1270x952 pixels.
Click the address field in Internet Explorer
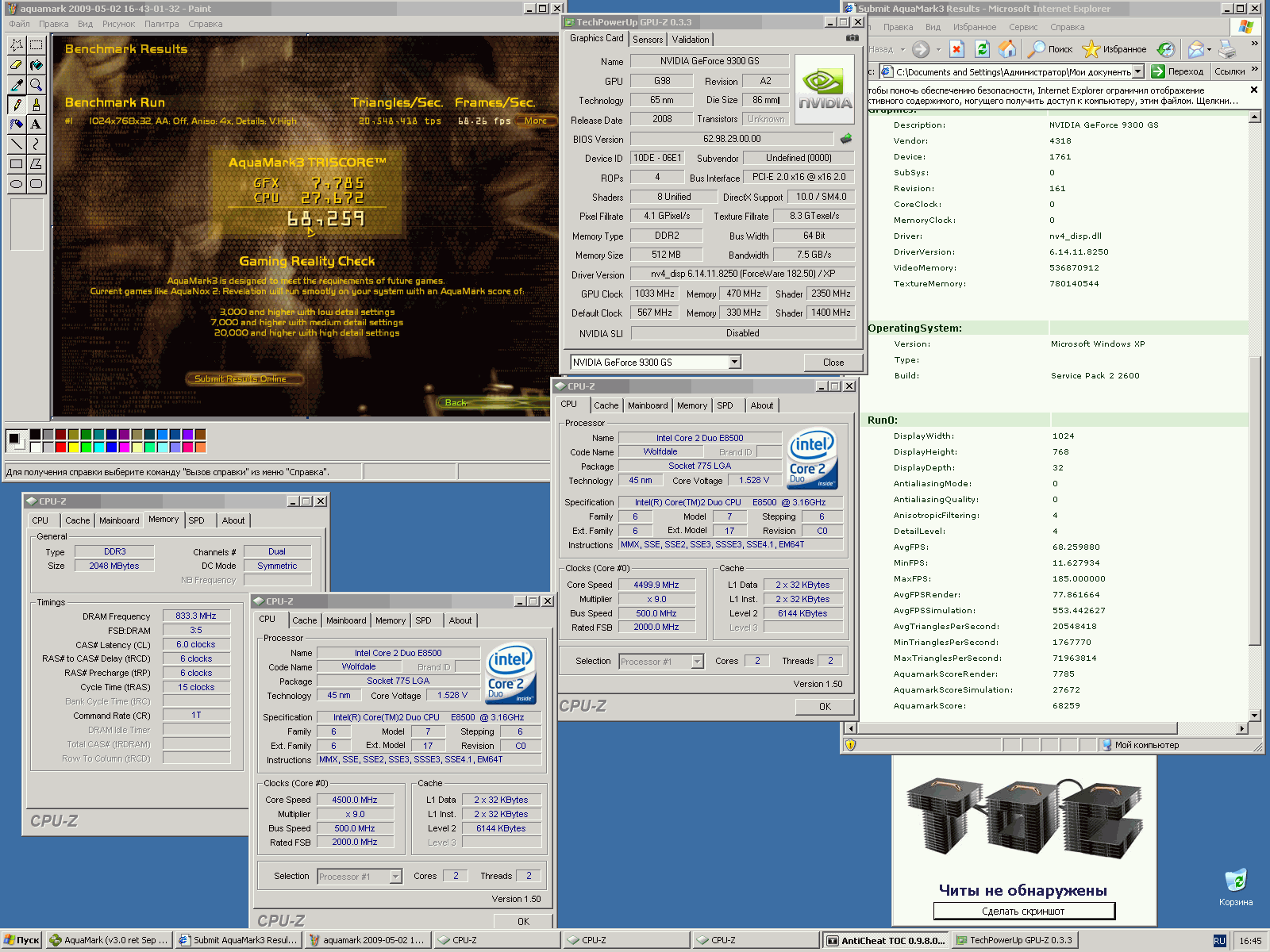tap(1013, 71)
